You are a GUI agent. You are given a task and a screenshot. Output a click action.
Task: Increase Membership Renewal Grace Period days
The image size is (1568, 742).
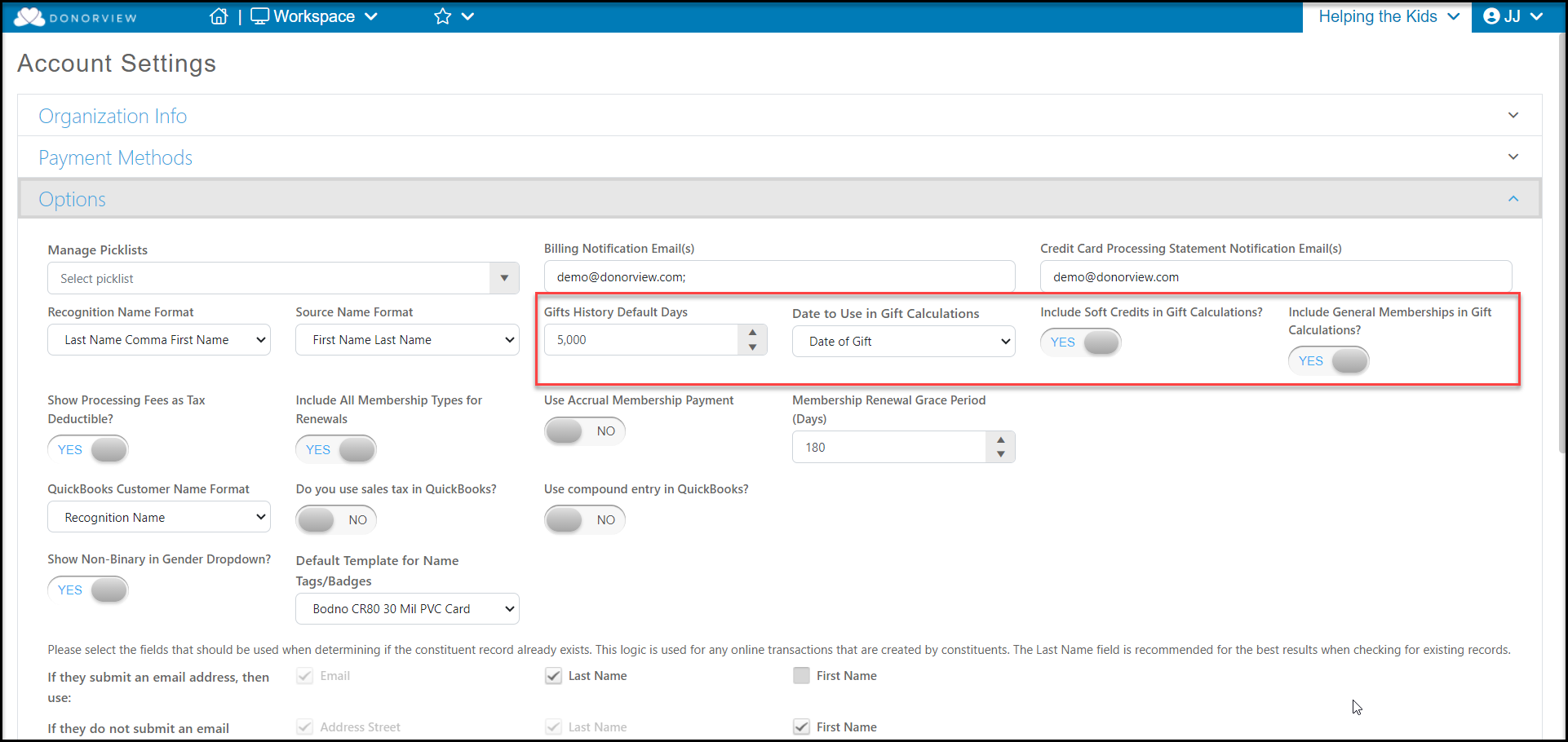coord(1001,439)
